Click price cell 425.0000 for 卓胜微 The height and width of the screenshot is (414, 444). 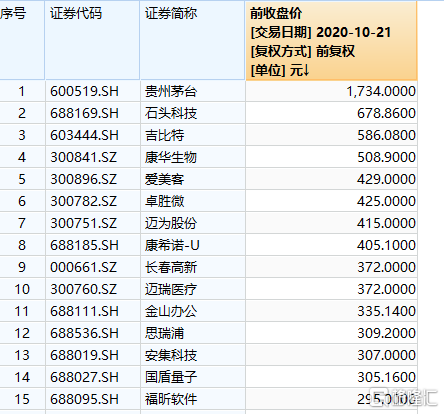(x=386, y=201)
